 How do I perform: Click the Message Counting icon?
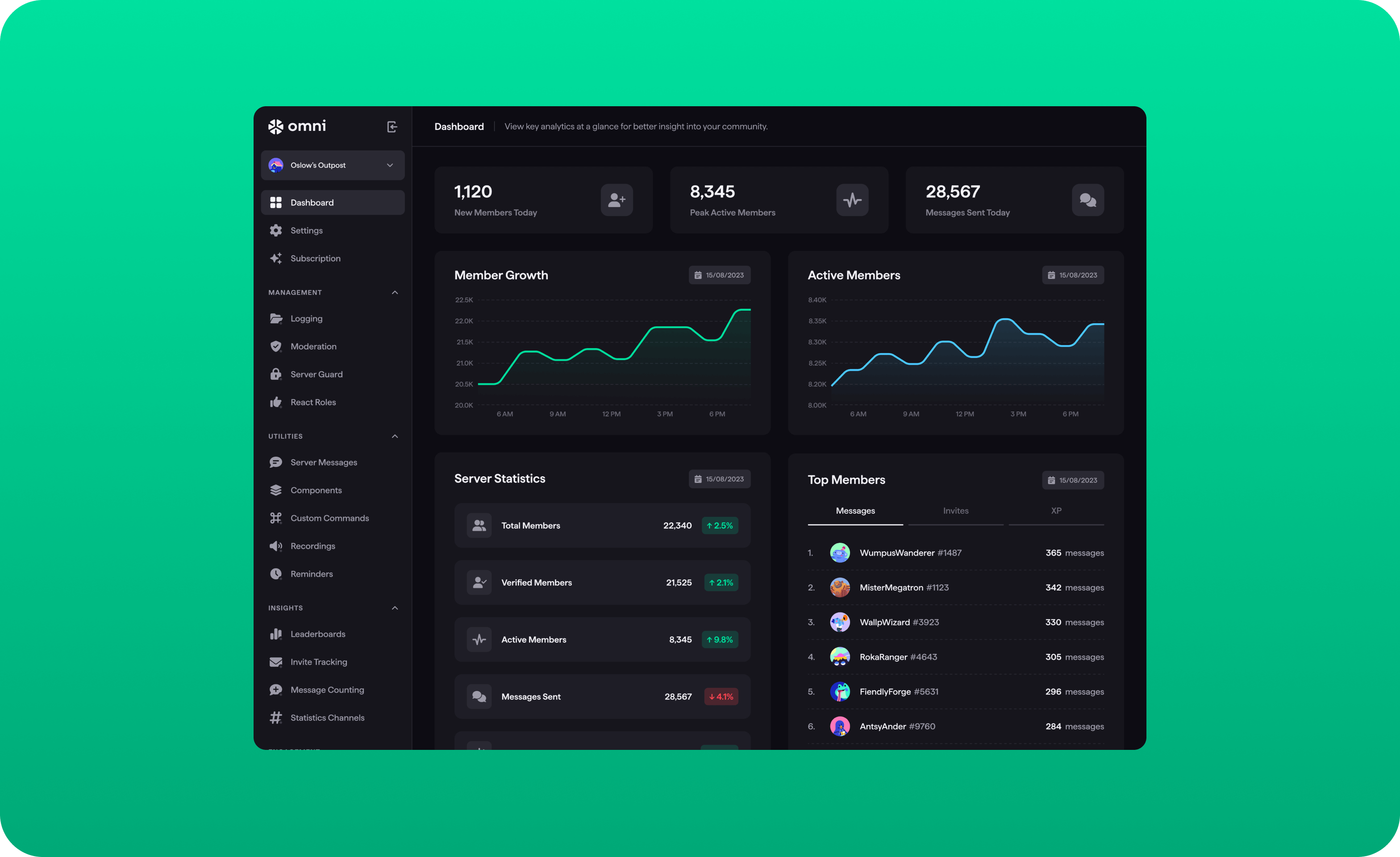point(276,689)
